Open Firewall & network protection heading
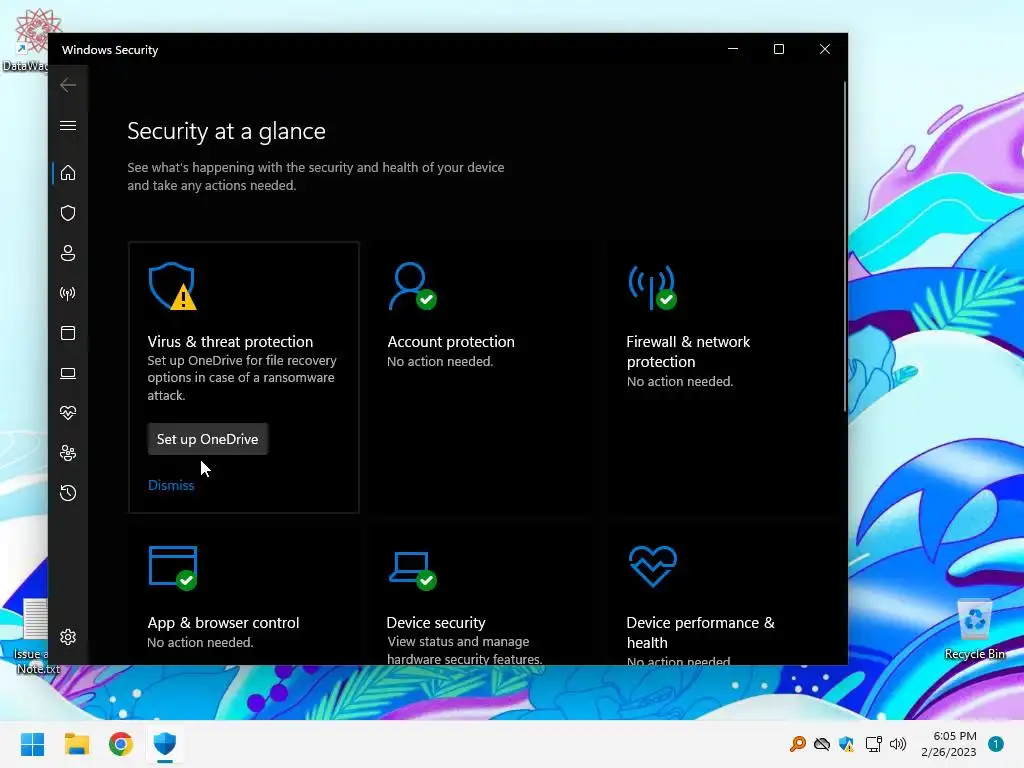 pyautogui.click(x=688, y=351)
